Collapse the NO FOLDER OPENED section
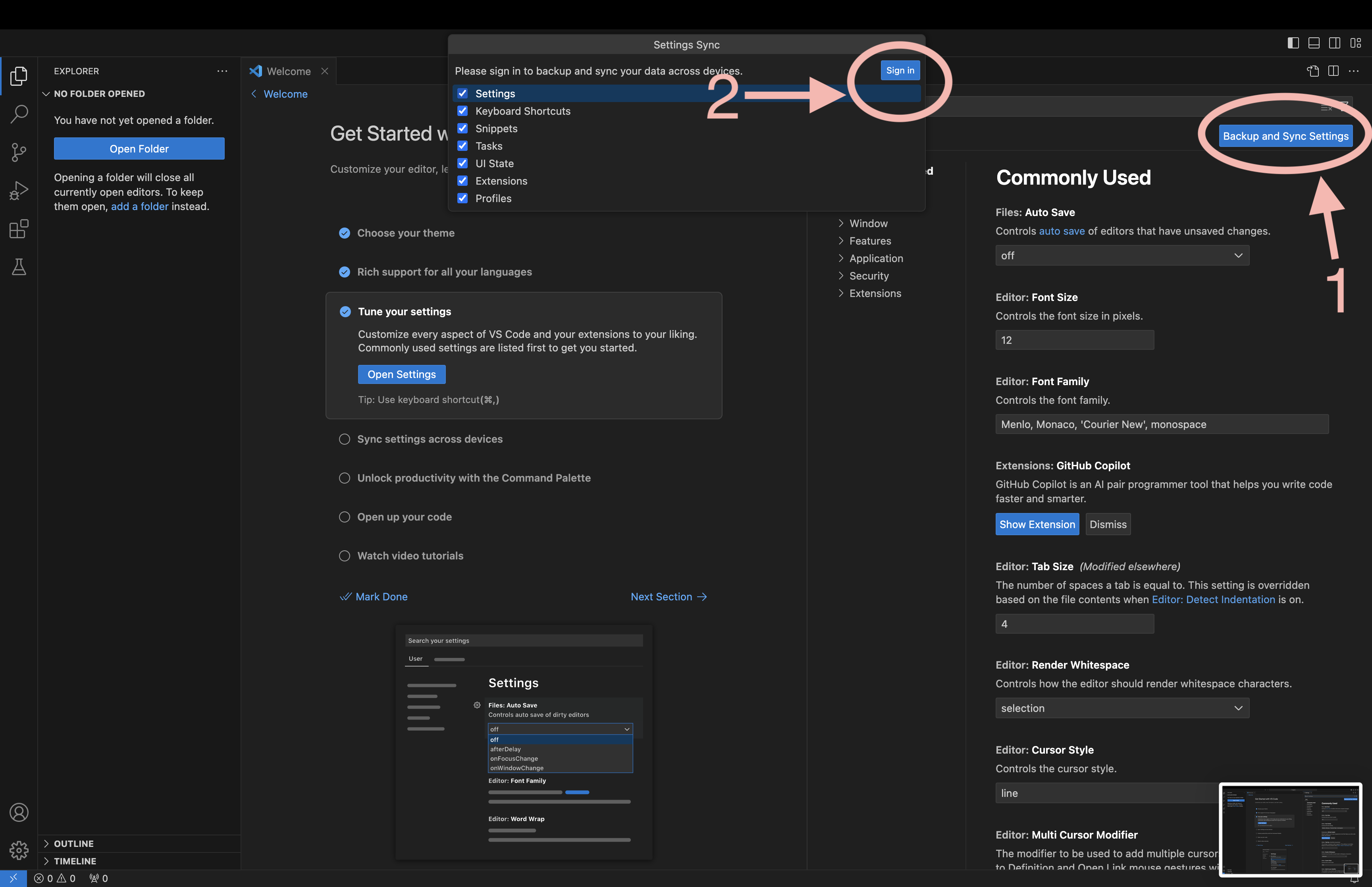Viewport: 1372px width, 887px height. tap(139, 94)
